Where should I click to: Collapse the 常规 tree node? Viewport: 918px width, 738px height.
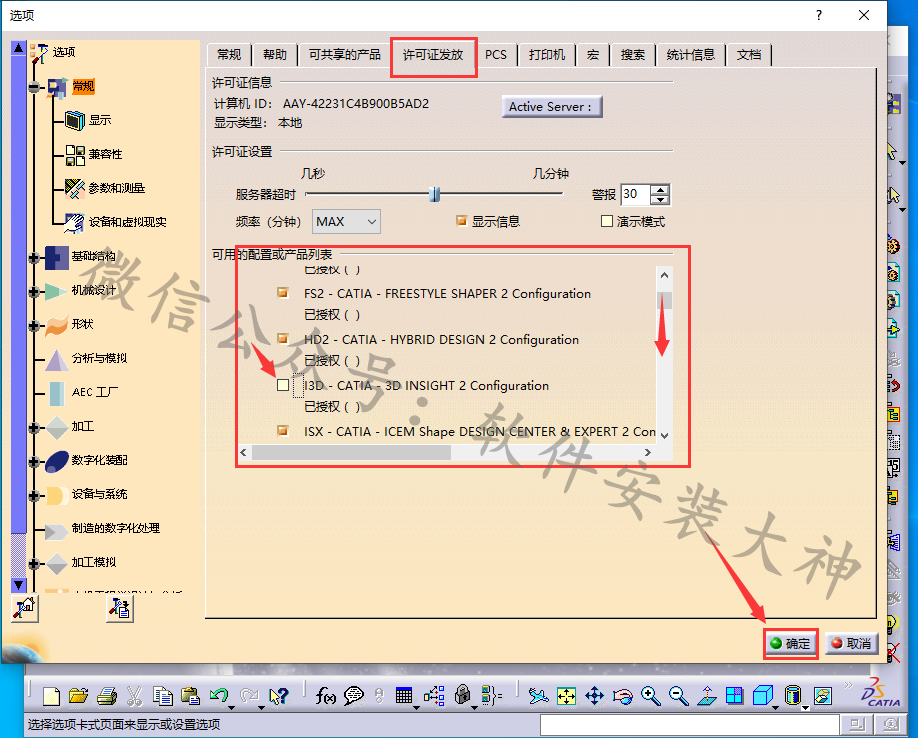point(34,87)
